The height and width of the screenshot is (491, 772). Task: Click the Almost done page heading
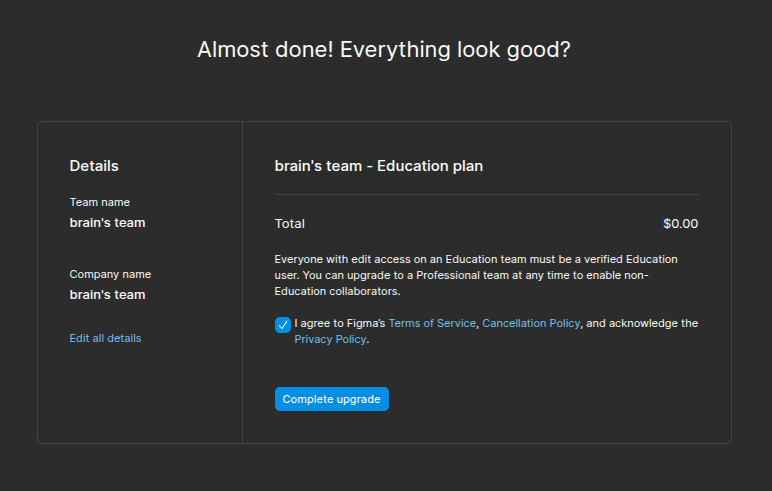(384, 50)
